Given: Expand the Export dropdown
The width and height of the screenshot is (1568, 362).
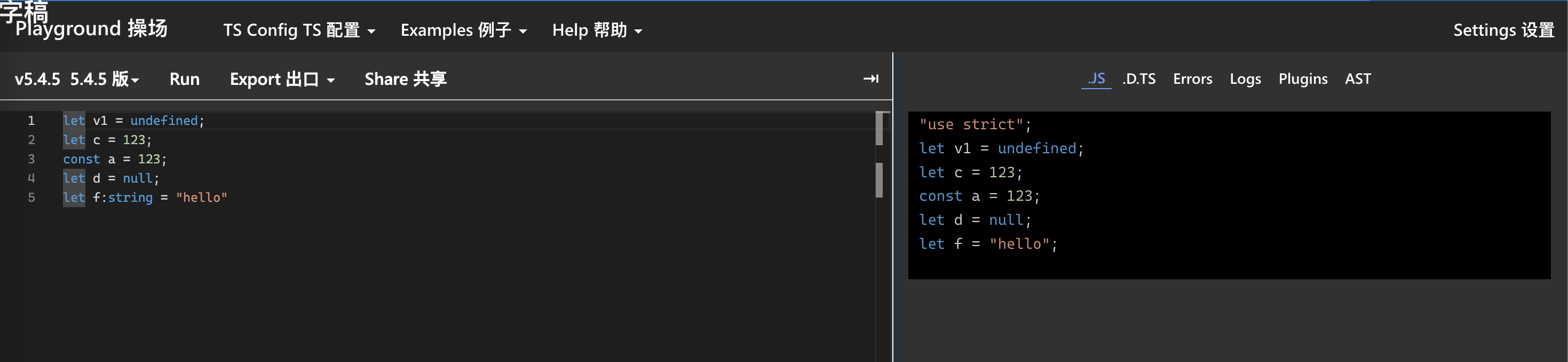Looking at the screenshot, I should [x=282, y=79].
